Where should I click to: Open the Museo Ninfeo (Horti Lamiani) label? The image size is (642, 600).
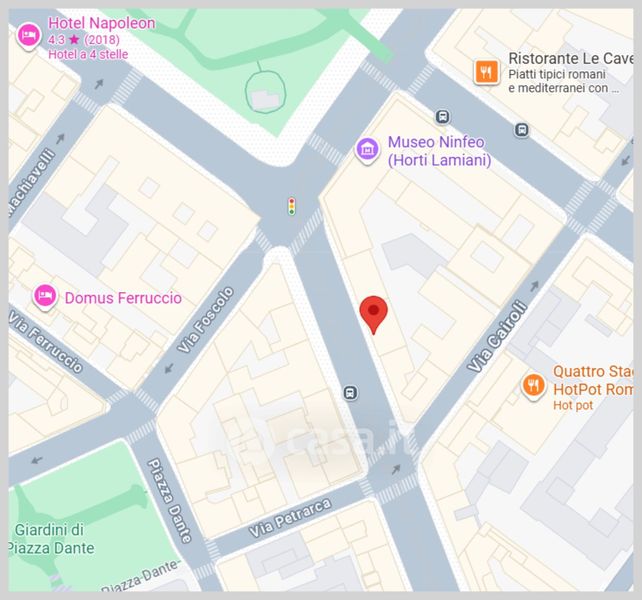pyautogui.click(x=439, y=151)
